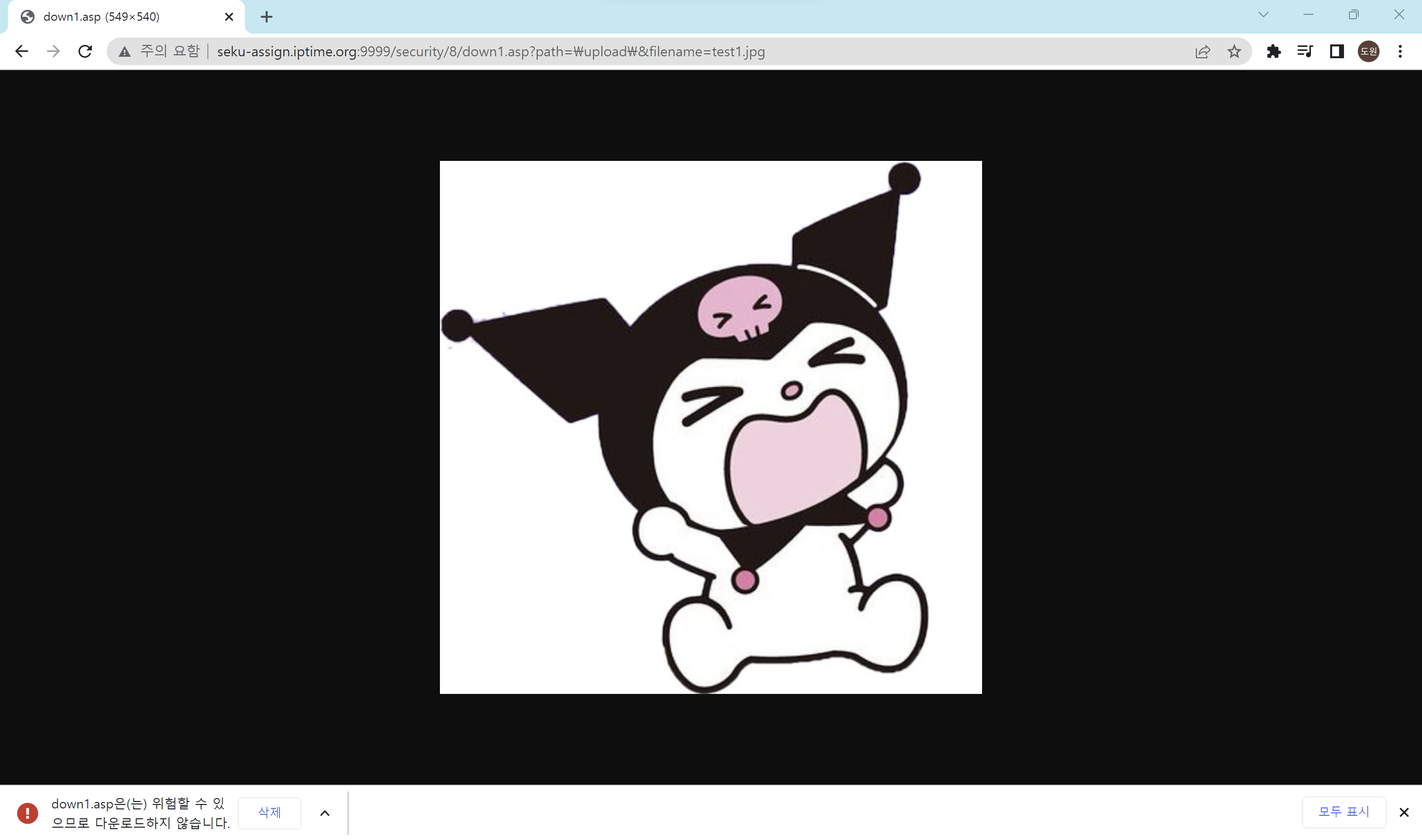Click the Kuromi image
The image size is (1422, 840).
coord(711,427)
